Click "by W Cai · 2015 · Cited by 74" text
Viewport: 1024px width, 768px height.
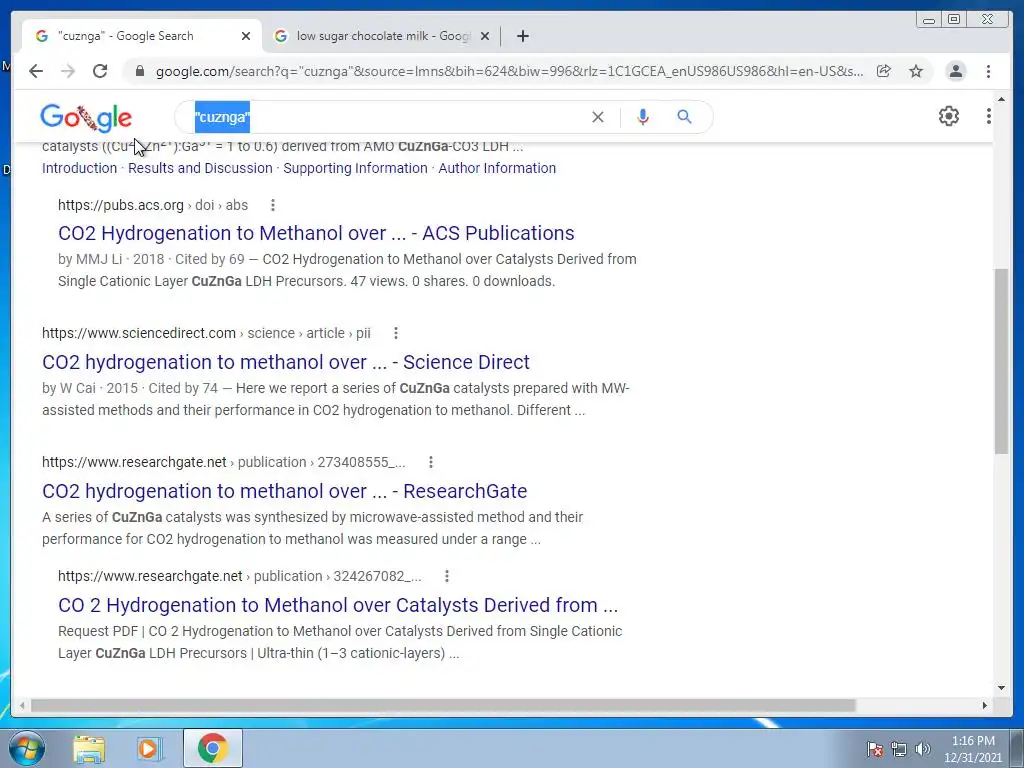130,388
